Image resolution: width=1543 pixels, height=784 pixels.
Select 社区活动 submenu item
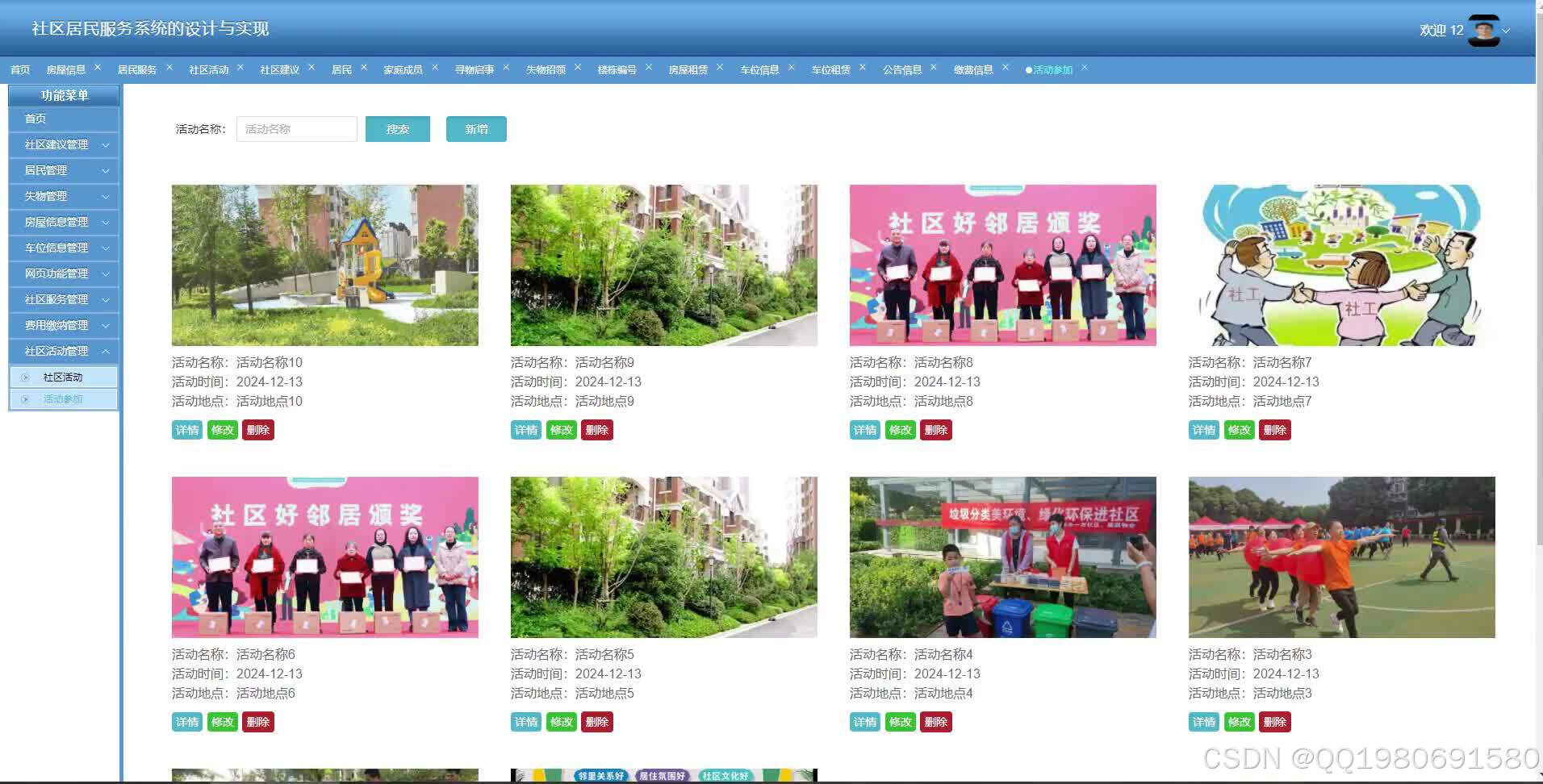pyautogui.click(x=64, y=377)
